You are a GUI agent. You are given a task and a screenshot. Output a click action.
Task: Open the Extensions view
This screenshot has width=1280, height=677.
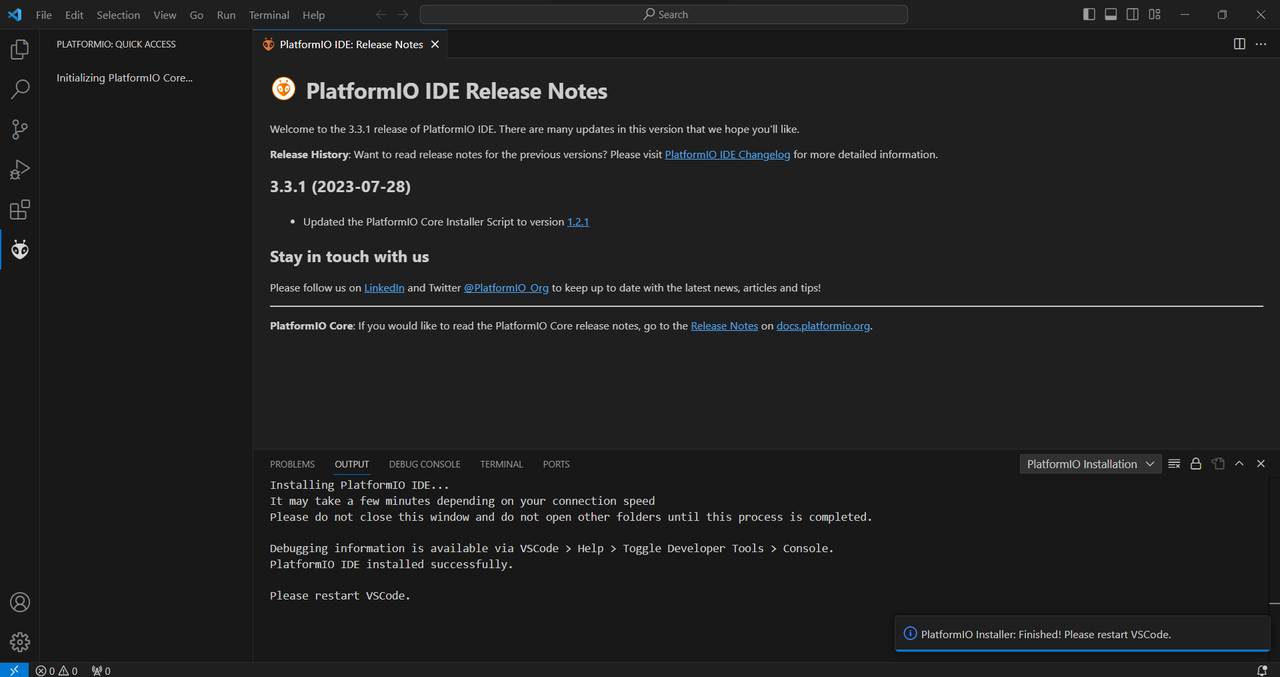coord(20,210)
